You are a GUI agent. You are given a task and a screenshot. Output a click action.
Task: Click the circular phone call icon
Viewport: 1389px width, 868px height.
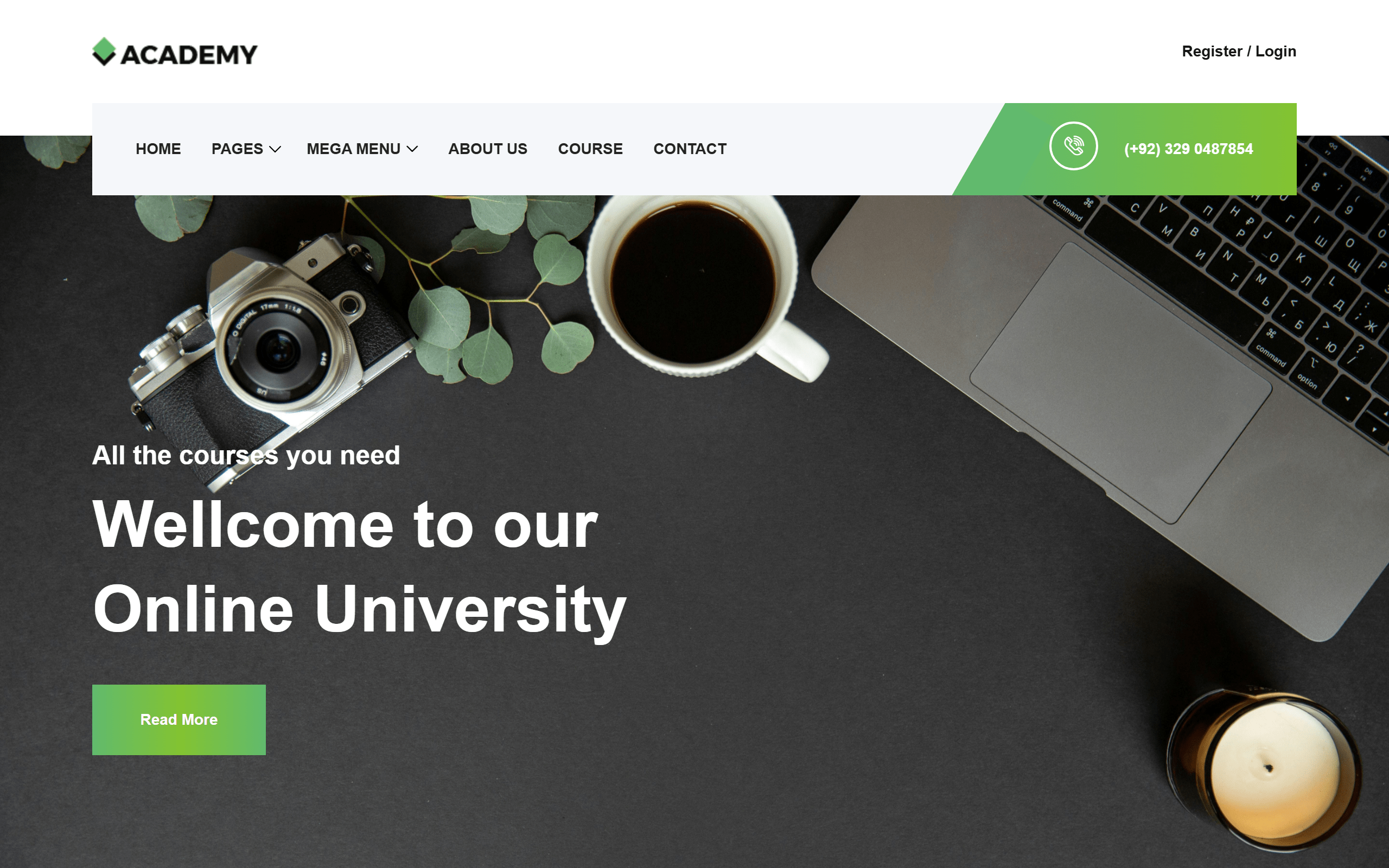1073,146
